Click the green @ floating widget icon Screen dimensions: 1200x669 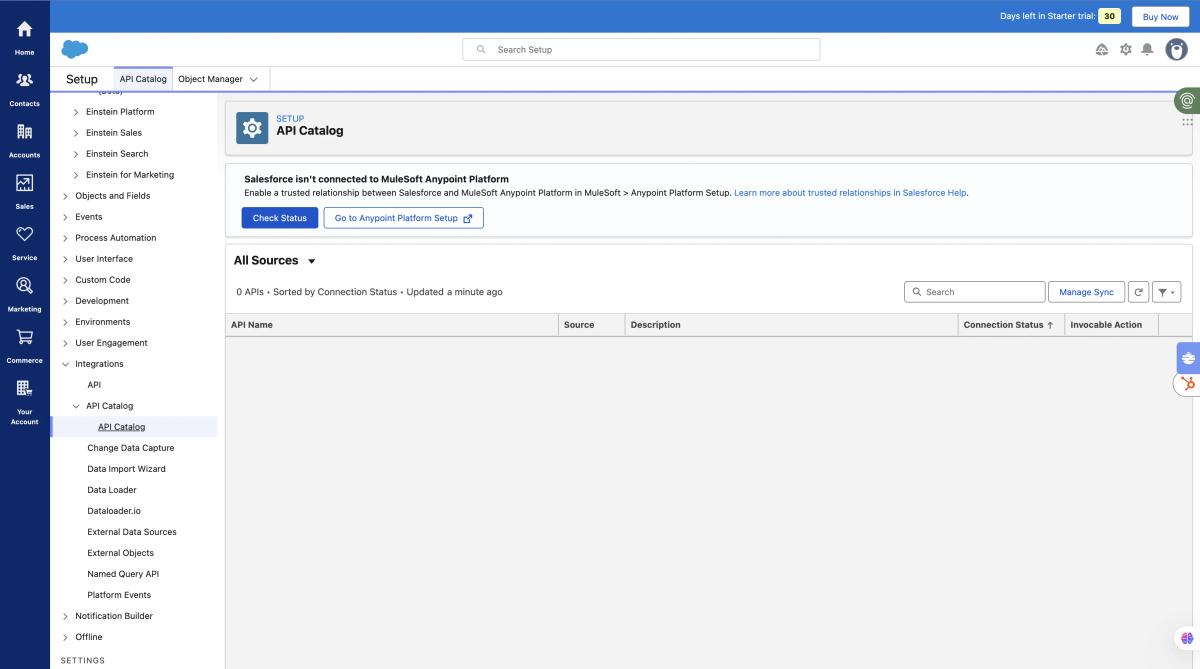pos(1187,100)
